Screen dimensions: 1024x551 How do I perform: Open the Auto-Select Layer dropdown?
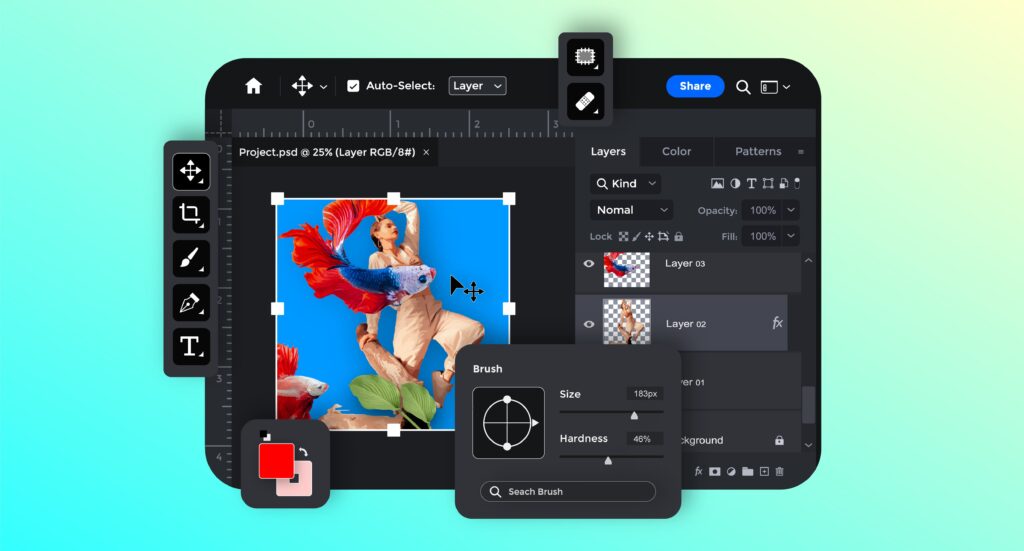point(477,86)
